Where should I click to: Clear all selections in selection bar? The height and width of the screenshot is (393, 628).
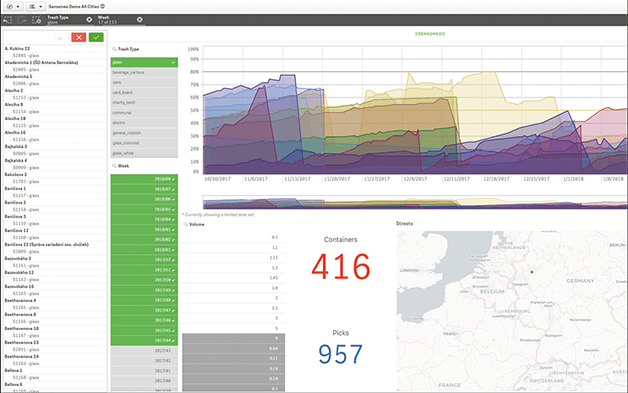(x=36, y=20)
